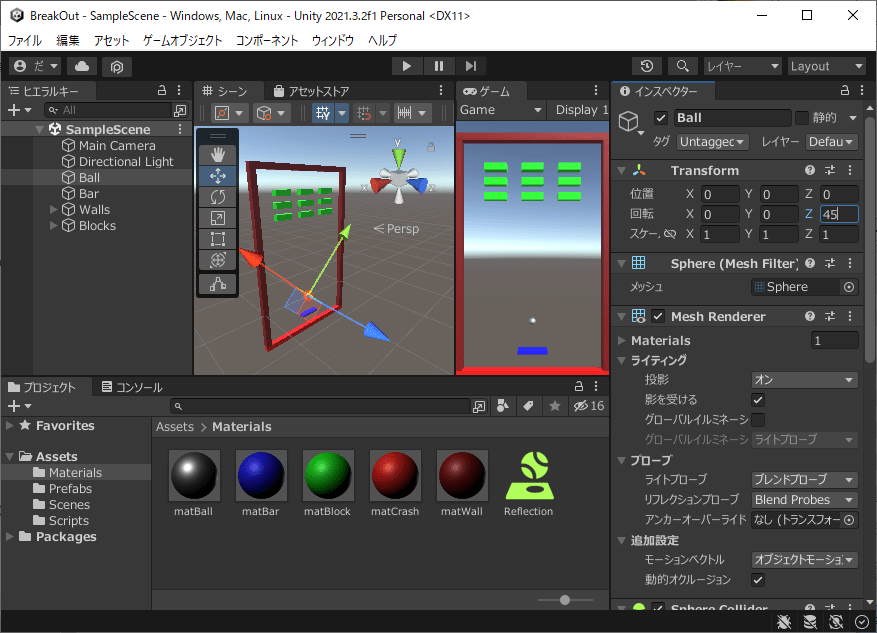Select Main Camera in Hierarchy
The height and width of the screenshot is (633, 877).
(117, 145)
